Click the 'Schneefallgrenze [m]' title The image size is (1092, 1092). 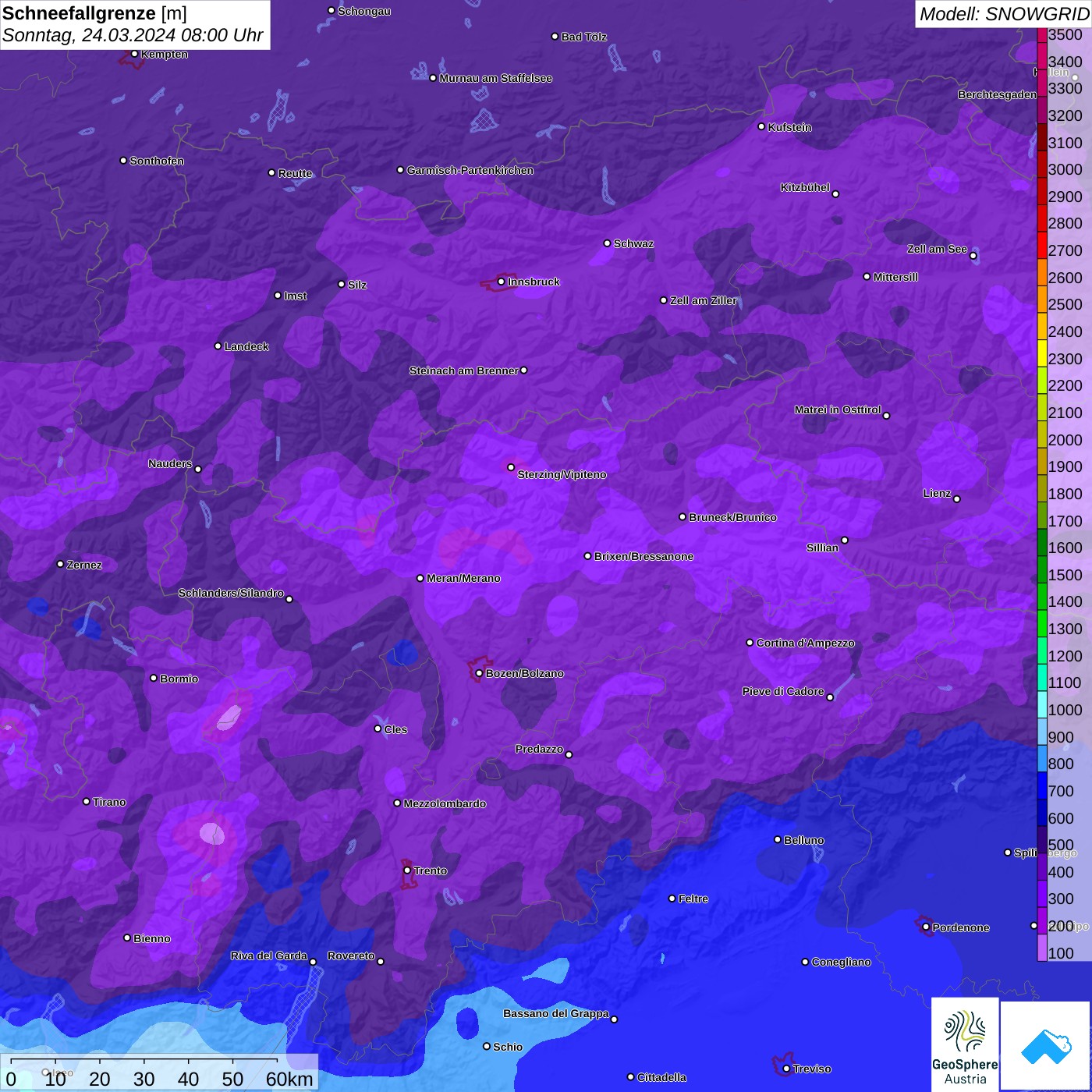(x=94, y=13)
